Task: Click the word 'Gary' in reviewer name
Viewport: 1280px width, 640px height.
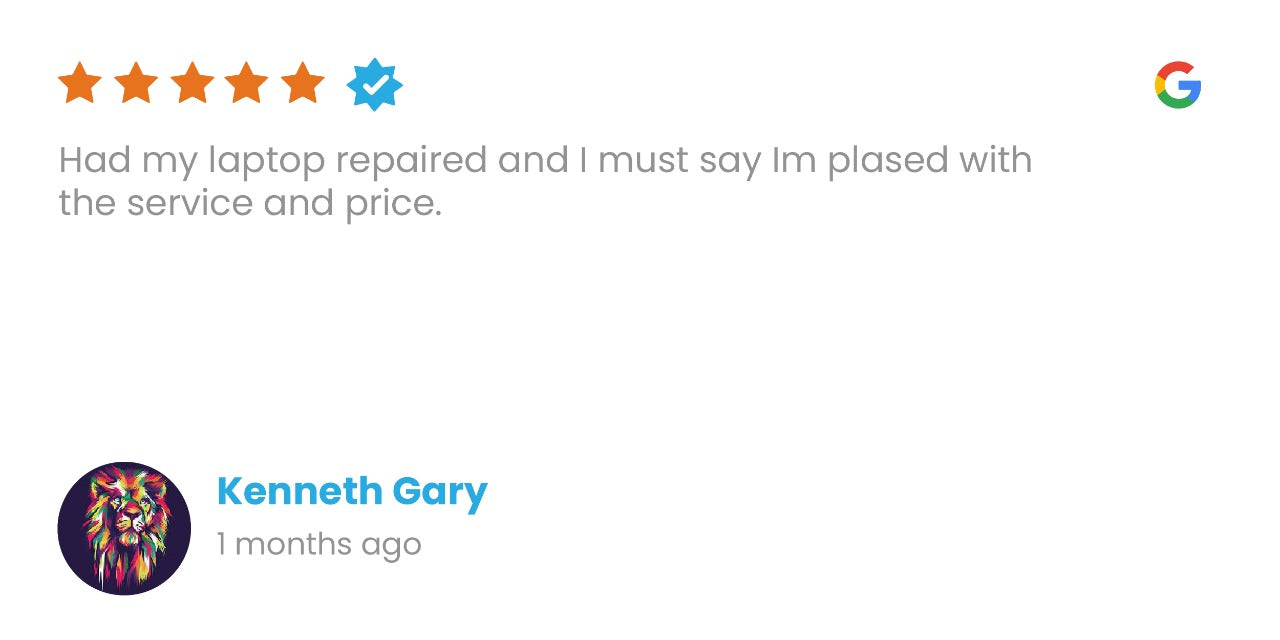Action: pos(440,494)
